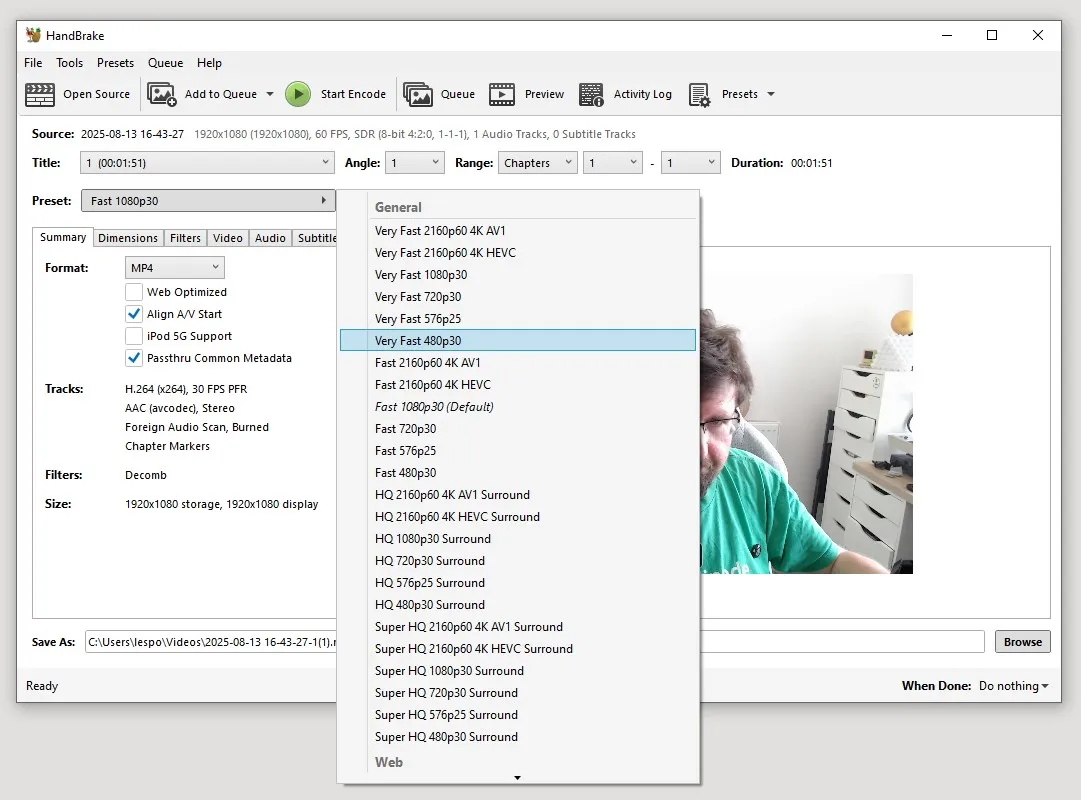Viewport: 1081px width, 800px height.
Task: Select Very Fast 2160p60 4K HEVC preset
Action: coord(518,253)
